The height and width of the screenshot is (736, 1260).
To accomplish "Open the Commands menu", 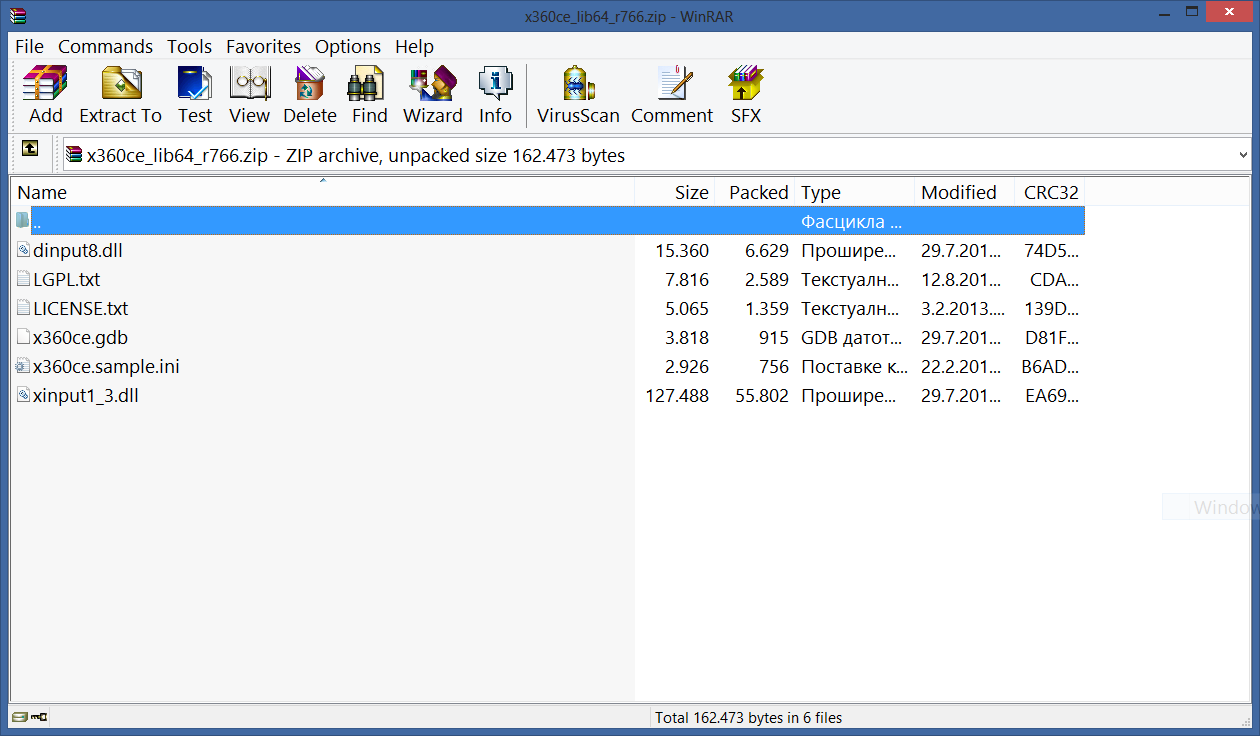I will coord(106,46).
